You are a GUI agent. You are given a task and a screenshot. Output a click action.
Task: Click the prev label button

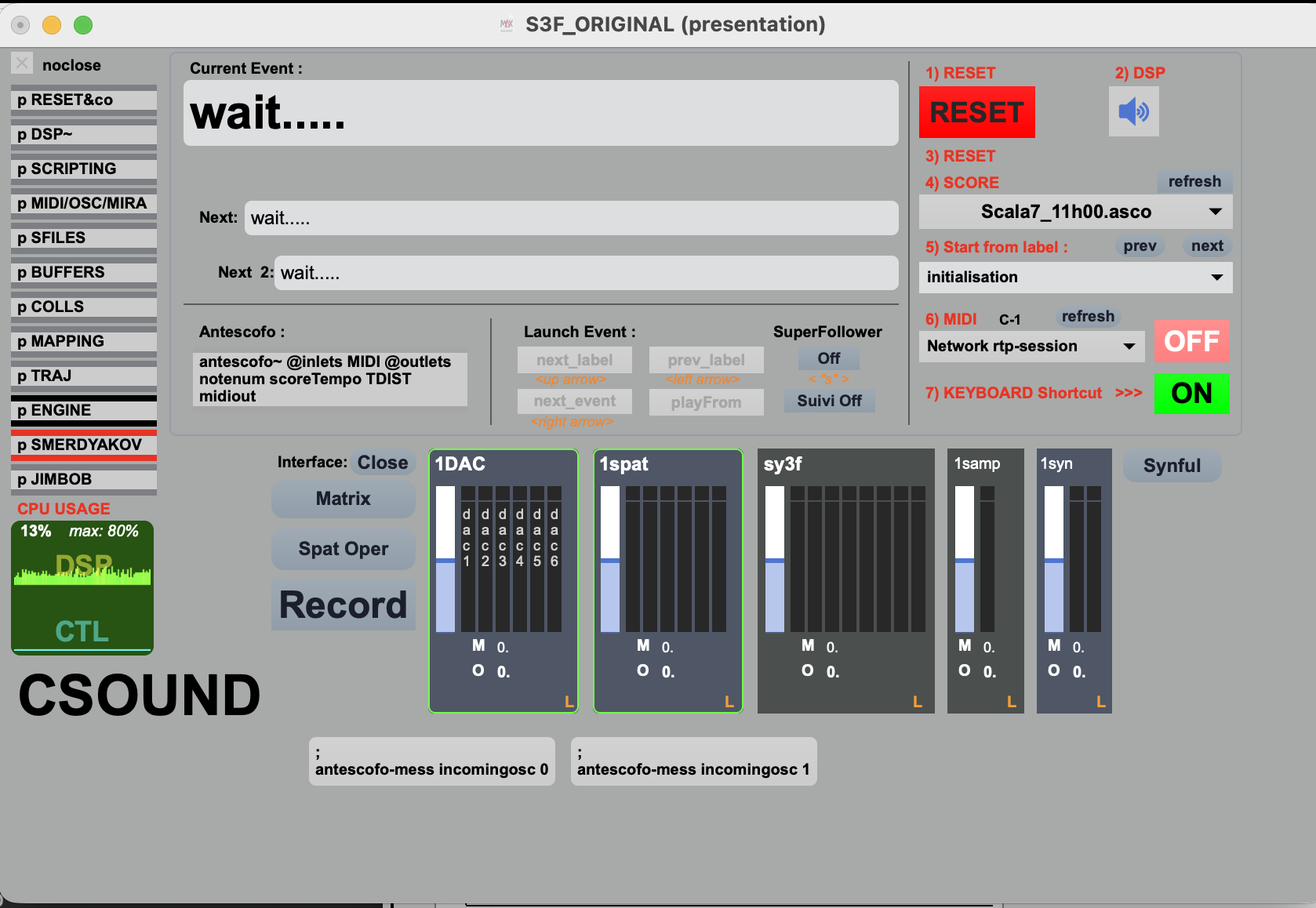tap(1140, 246)
